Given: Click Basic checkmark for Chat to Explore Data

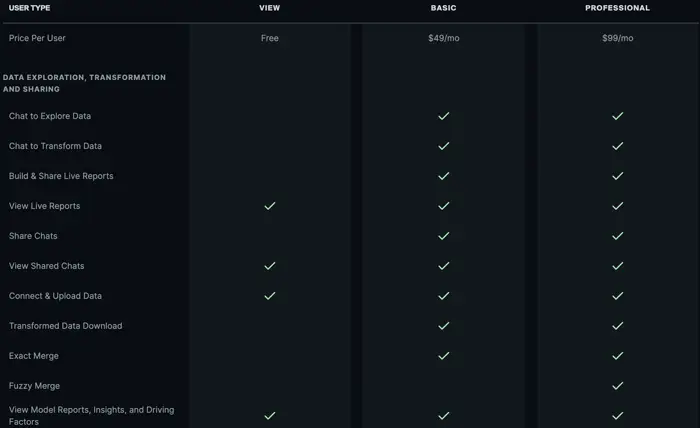Looking at the screenshot, I should click(443, 116).
